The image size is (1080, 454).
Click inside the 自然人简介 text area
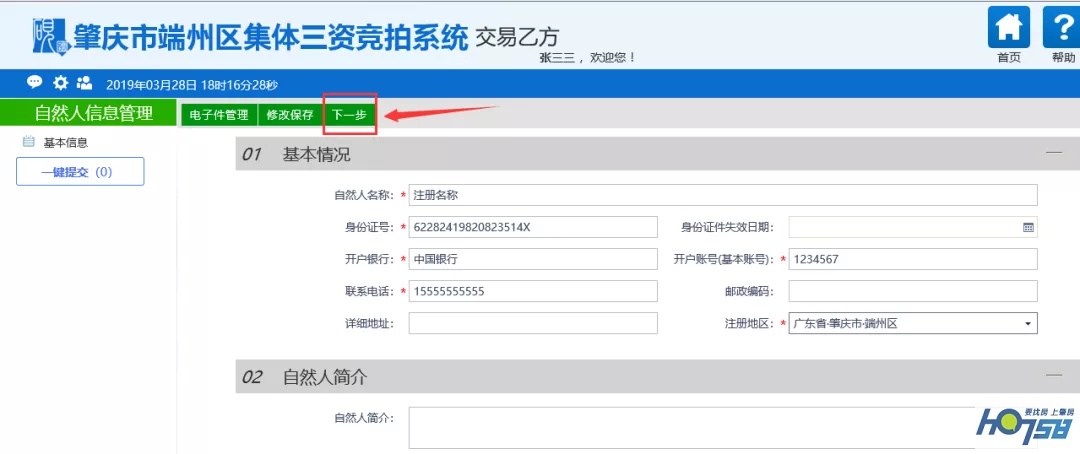click(723, 428)
